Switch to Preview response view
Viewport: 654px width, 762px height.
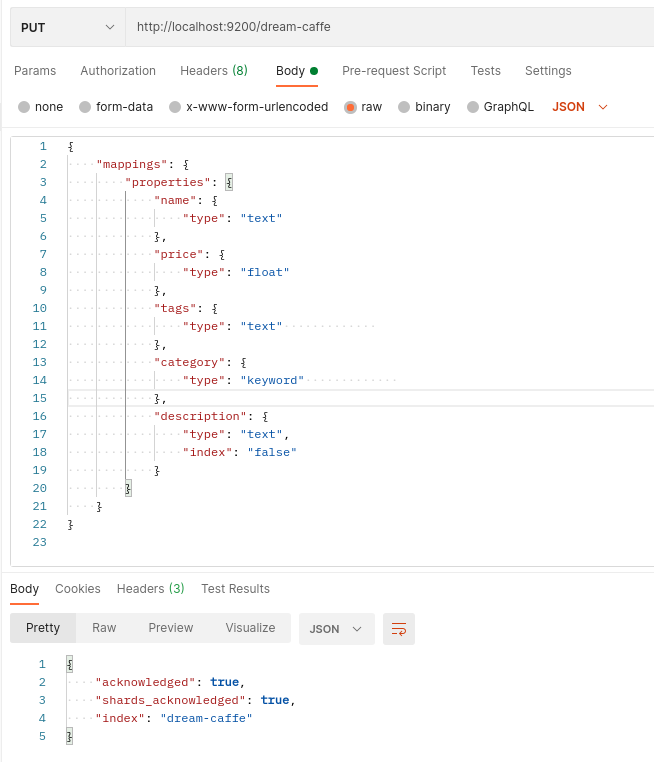171,628
